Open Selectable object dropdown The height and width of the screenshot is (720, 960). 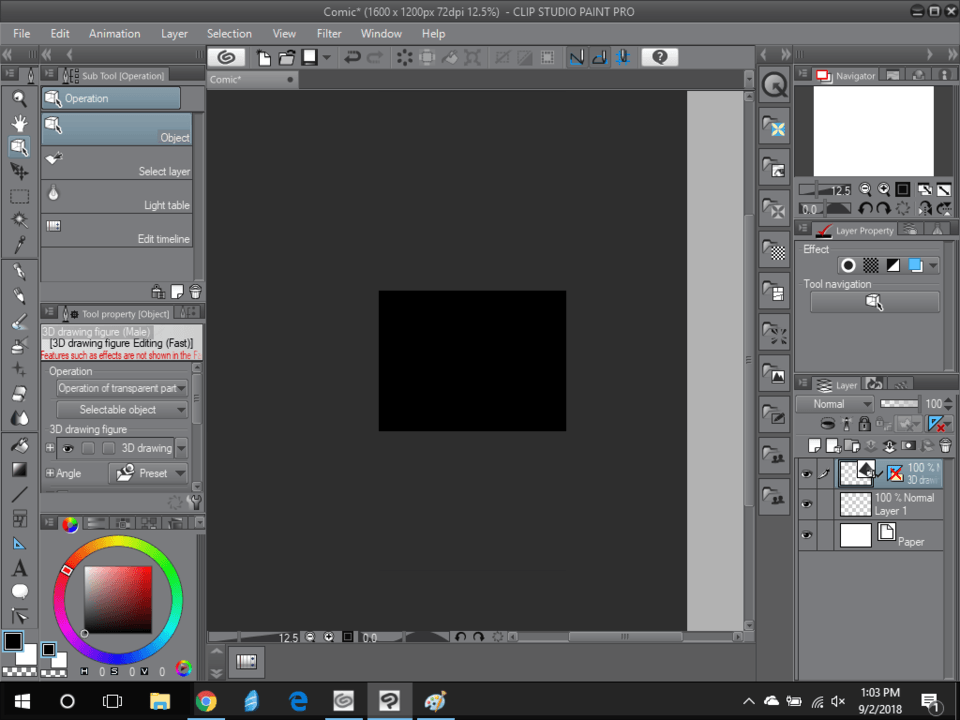point(122,410)
